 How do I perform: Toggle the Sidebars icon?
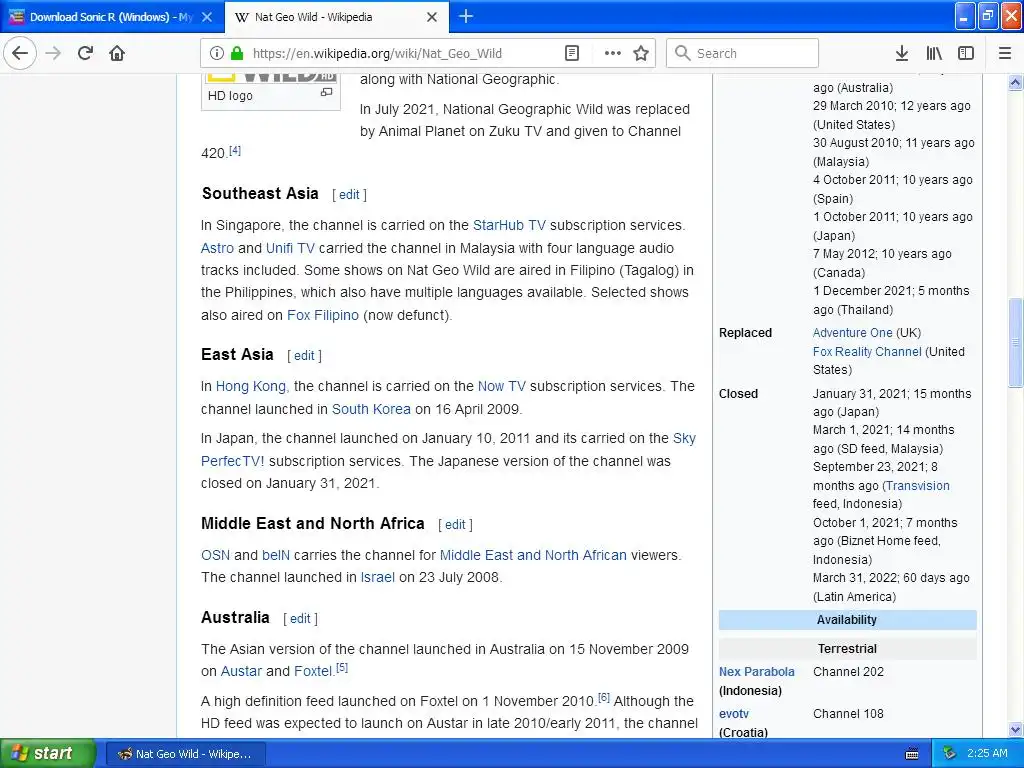[966, 53]
